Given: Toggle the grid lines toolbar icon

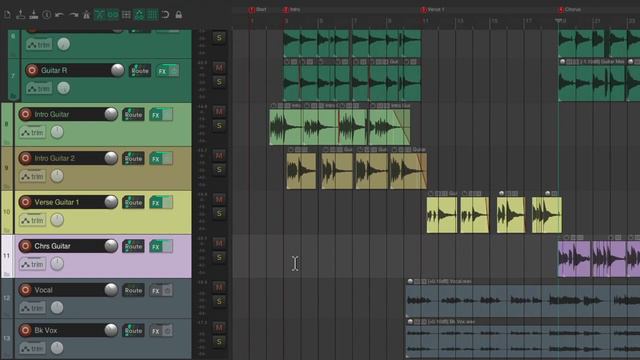Looking at the screenshot, I should coord(152,15).
